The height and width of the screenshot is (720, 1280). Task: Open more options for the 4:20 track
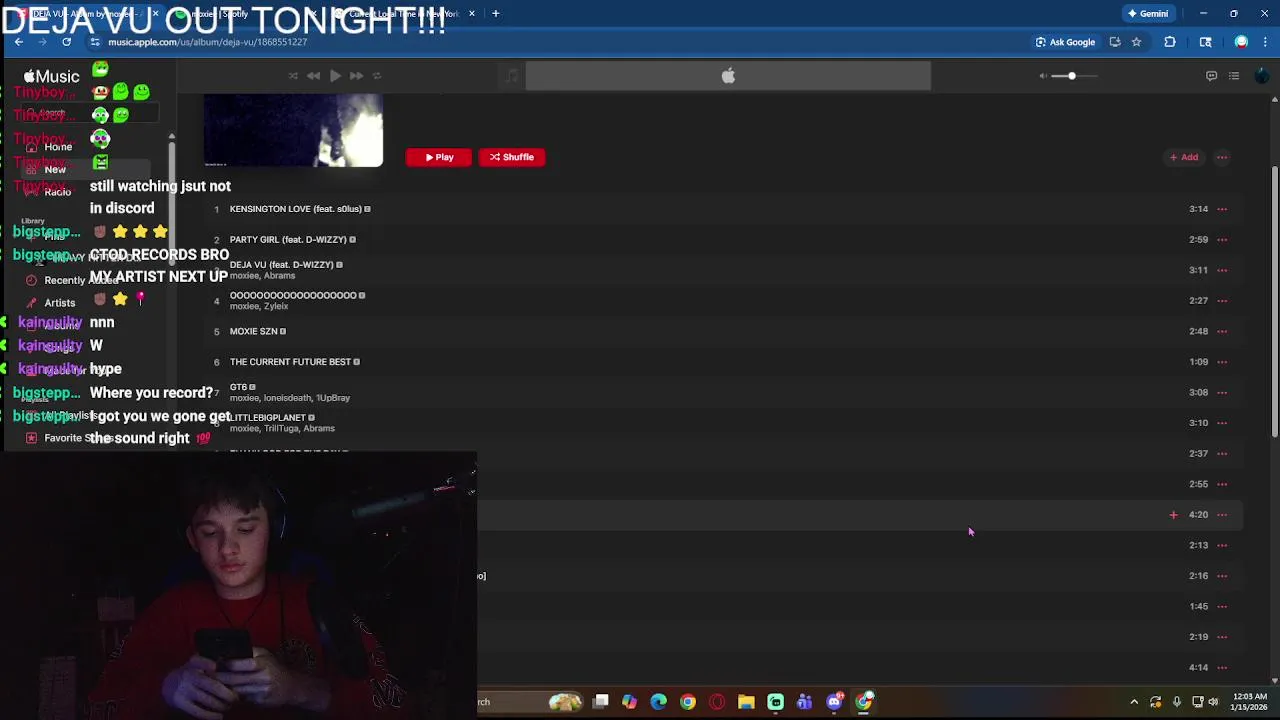pos(1222,515)
